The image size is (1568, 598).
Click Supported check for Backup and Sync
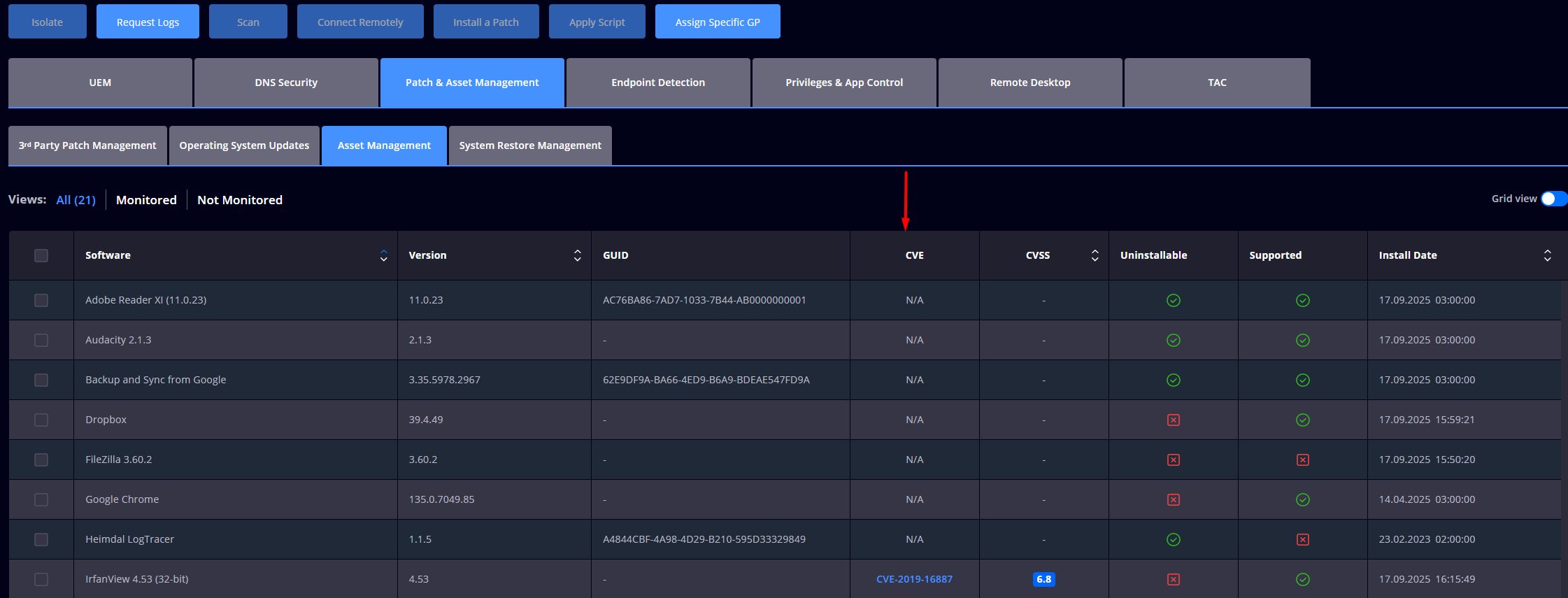point(1303,380)
